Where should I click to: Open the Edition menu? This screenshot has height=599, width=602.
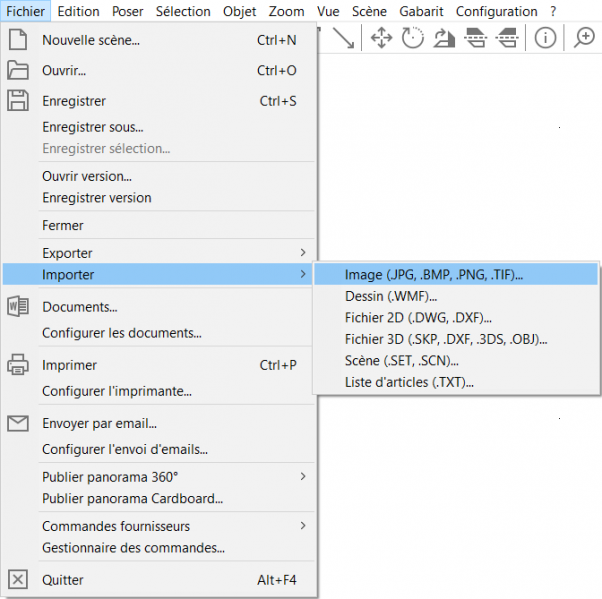(78, 11)
